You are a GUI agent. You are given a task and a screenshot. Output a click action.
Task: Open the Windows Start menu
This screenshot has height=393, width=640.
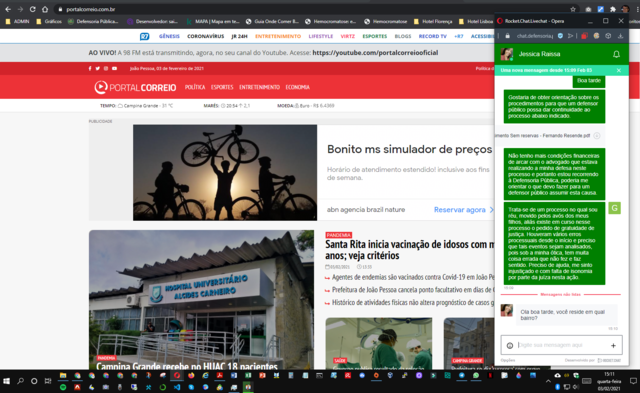pyautogui.click(x=7, y=381)
